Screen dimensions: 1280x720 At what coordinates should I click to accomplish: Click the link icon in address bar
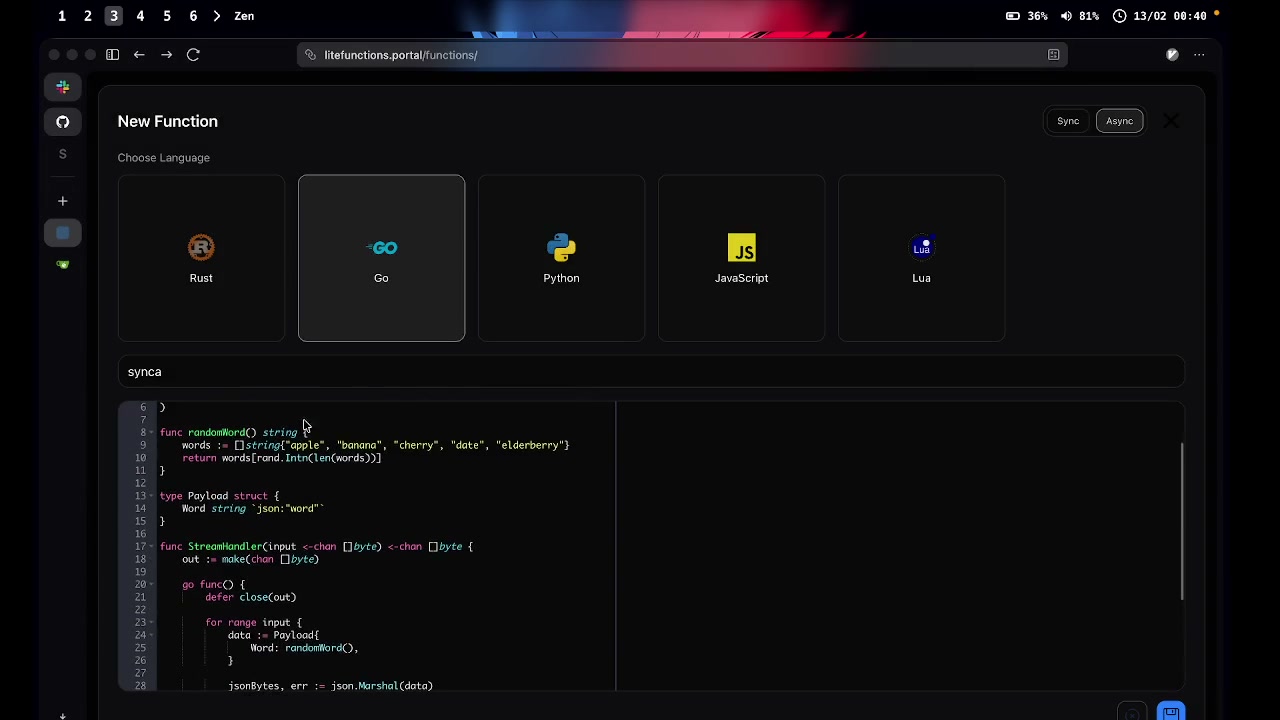(x=311, y=55)
